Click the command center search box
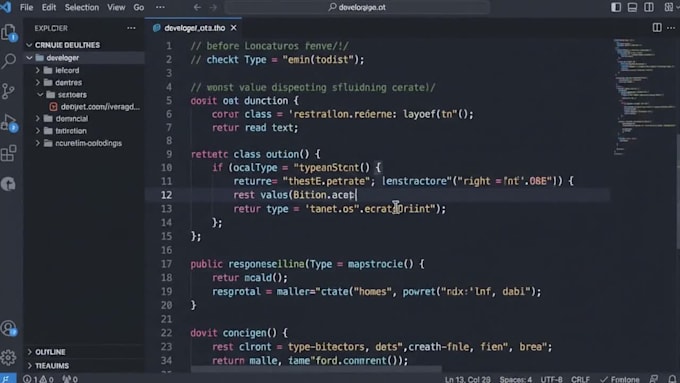 (358, 7)
